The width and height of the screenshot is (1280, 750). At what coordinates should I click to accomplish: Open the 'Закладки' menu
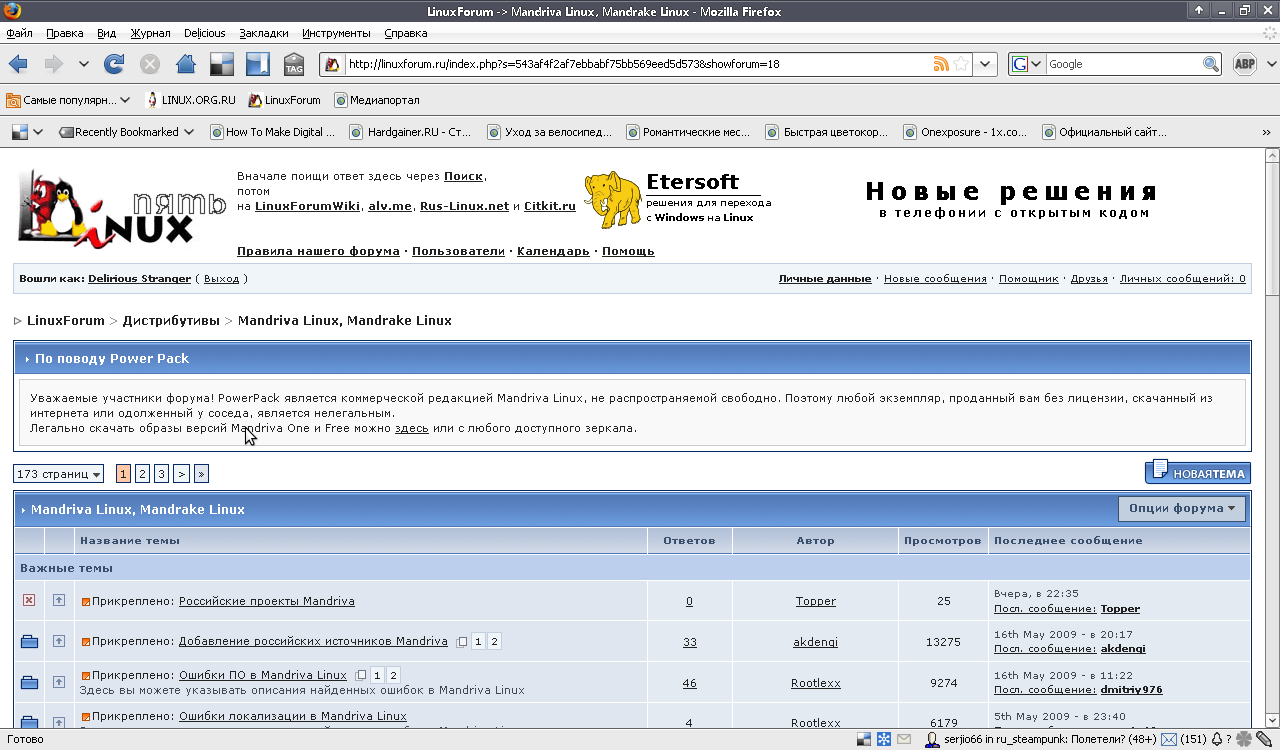[264, 33]
